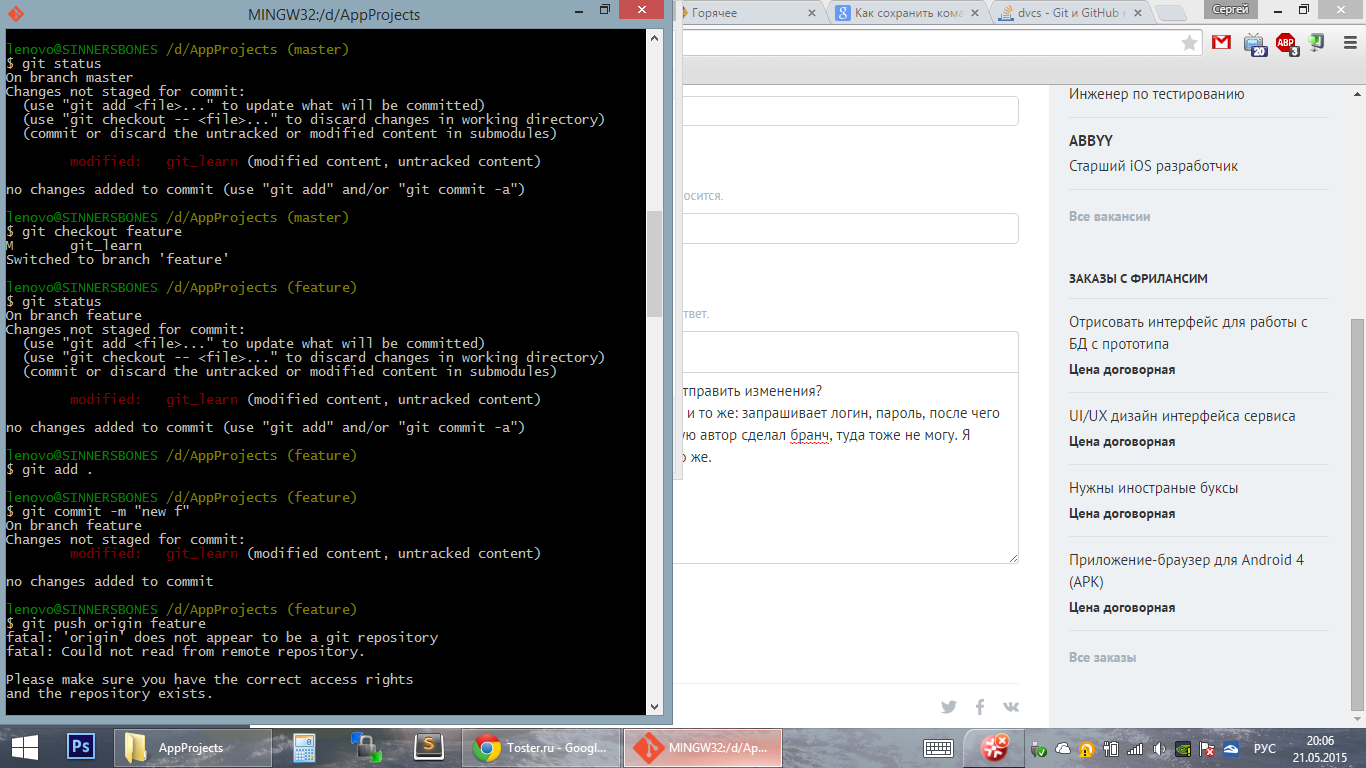Open the Все заказы link
This screenshot has width=1366, height=768.
coord(1102,658)
